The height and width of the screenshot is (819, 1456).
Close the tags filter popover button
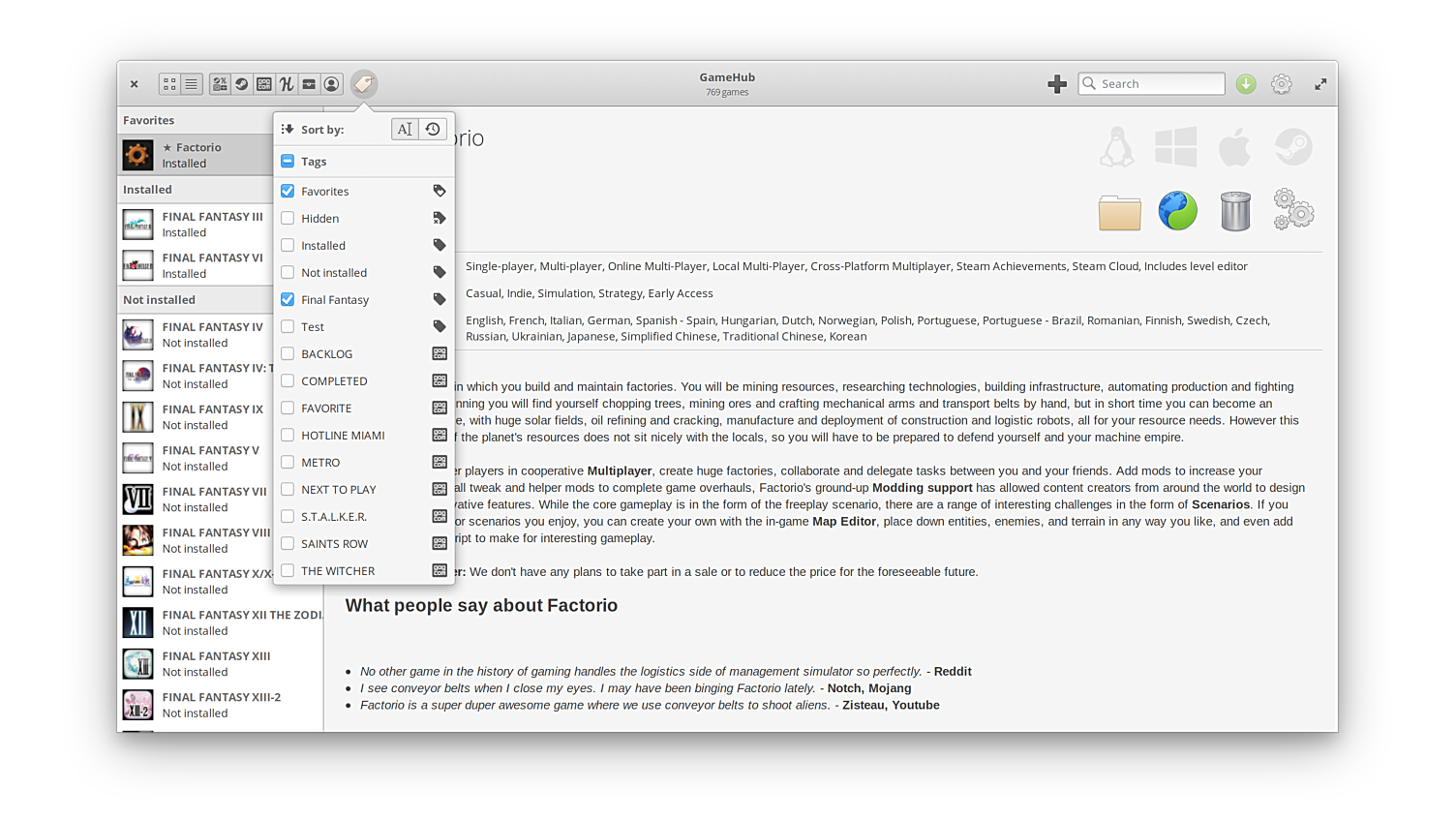364,84
